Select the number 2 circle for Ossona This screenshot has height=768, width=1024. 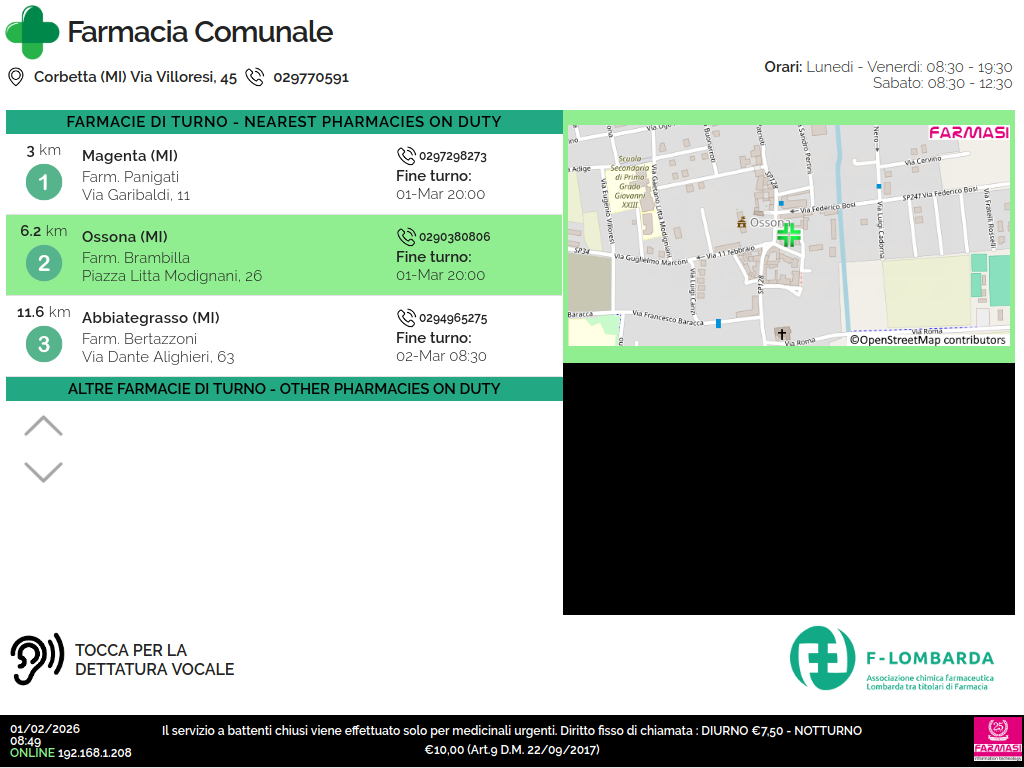pyautogui.click(x=43, y=264)
